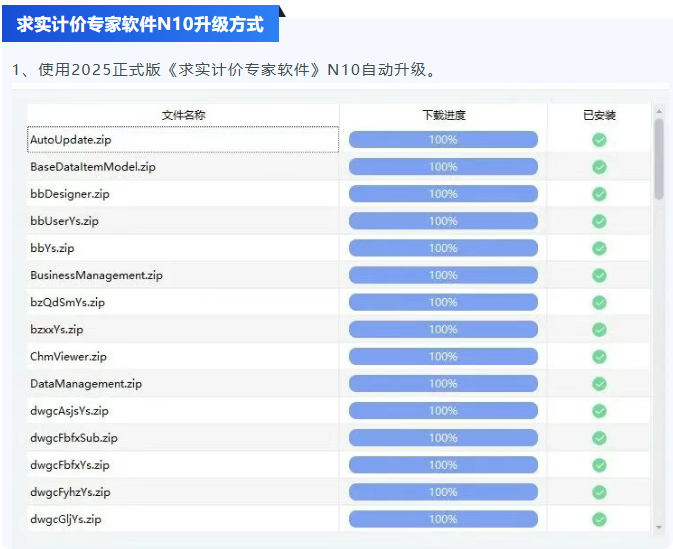This screenshot has width=673, height=549.
Task: Select the bbDesigner.zip file name
Action: click(x=70, y=194)
